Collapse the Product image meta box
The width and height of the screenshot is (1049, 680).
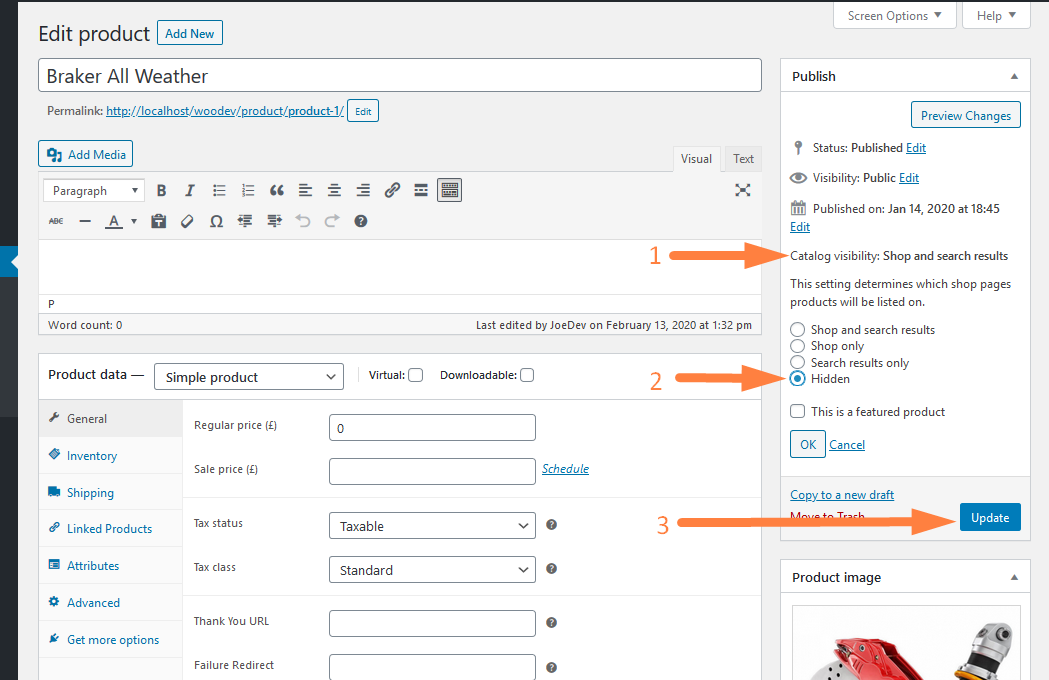click(1014, 577)
